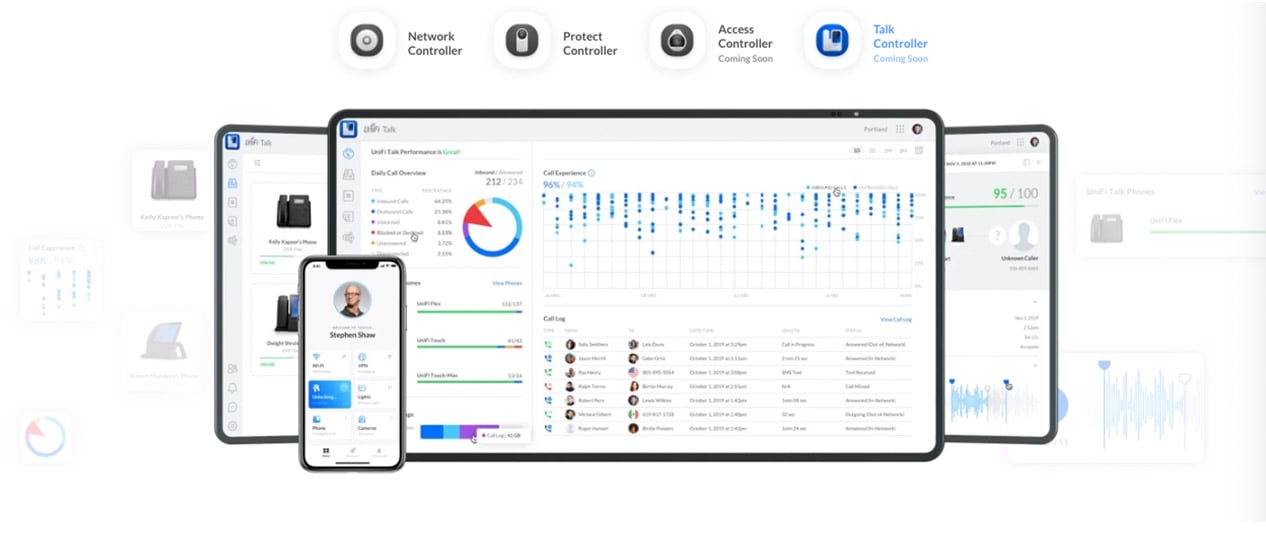Tap the Unlocking door tile on phone

coord(329,394)
